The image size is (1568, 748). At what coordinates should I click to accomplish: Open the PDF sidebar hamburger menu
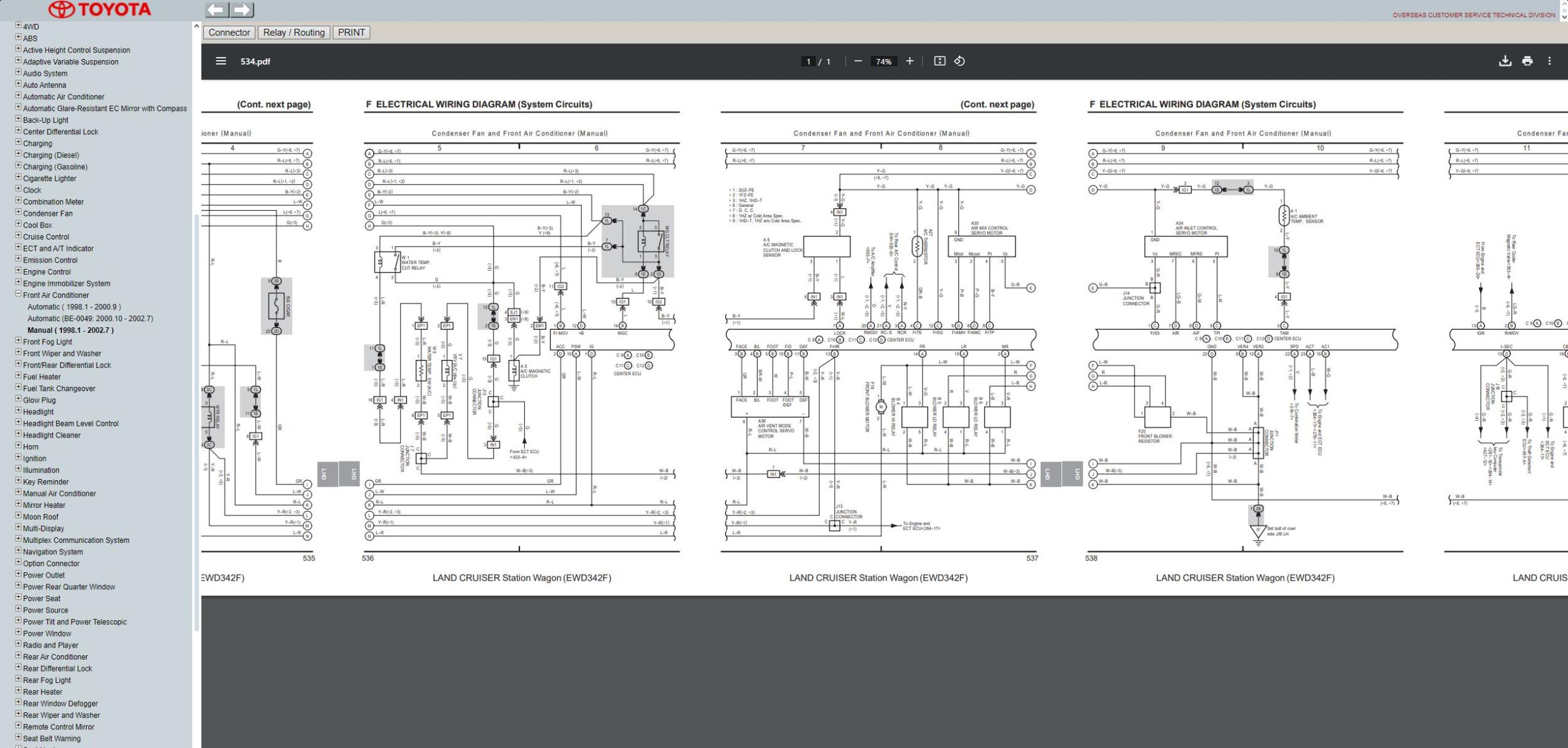(221, 61)
